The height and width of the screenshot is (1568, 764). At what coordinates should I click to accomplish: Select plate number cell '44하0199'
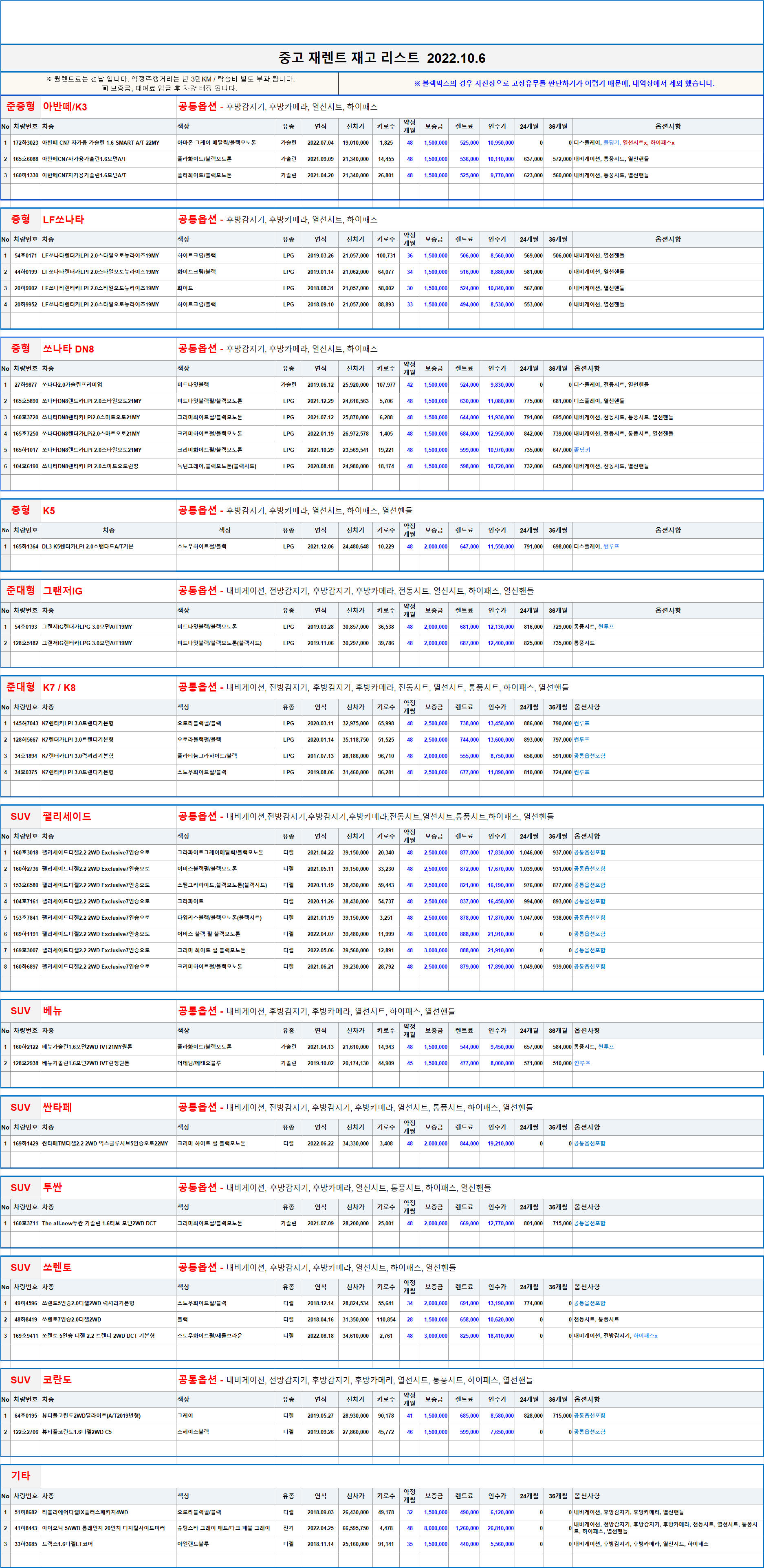pyautogui.click(x=26, y=272)
